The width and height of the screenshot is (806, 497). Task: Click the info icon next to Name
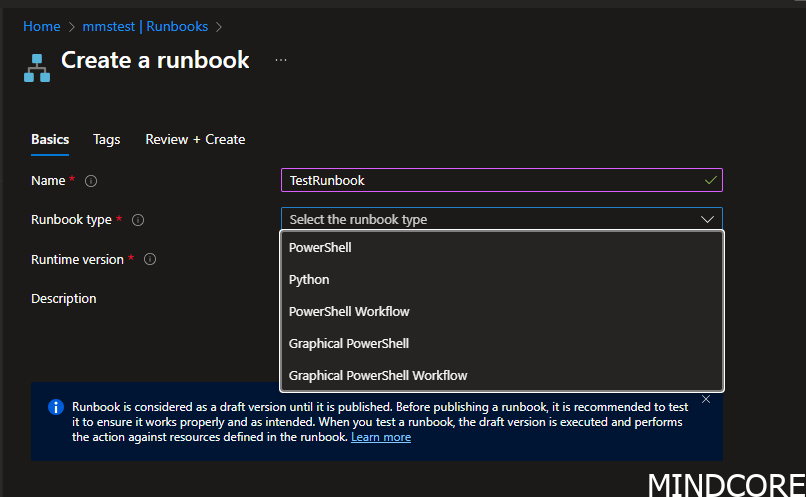click(x=91, y=181)
